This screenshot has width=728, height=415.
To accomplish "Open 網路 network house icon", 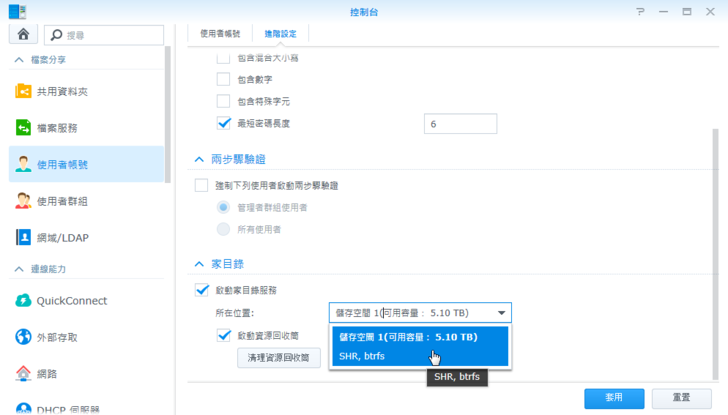I will (23, 374).
